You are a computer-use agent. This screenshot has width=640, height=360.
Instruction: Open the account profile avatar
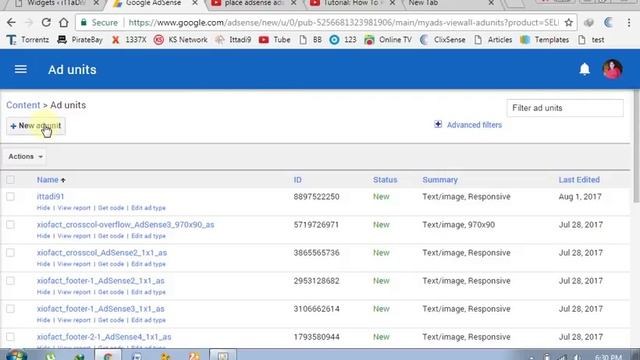(612, 69)
